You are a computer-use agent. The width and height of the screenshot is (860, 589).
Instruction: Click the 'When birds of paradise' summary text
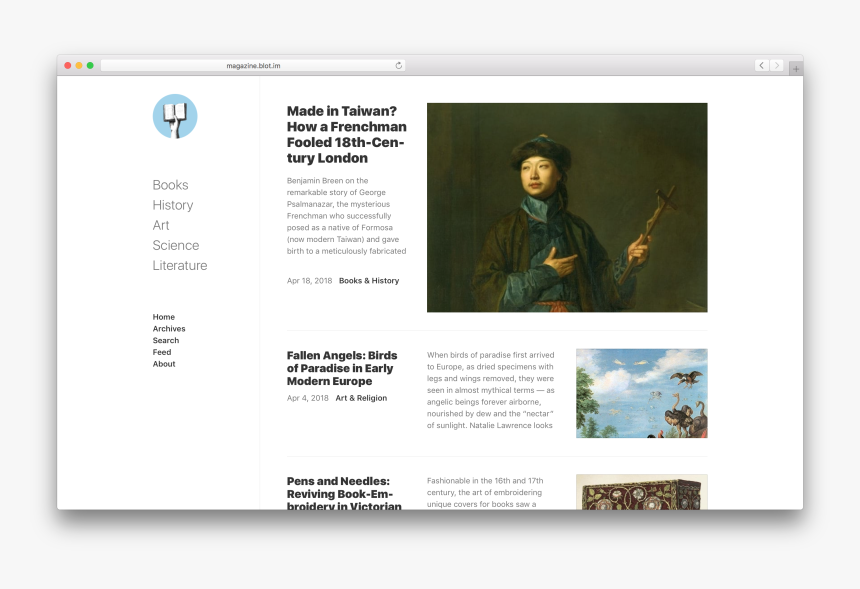(491, 390)
